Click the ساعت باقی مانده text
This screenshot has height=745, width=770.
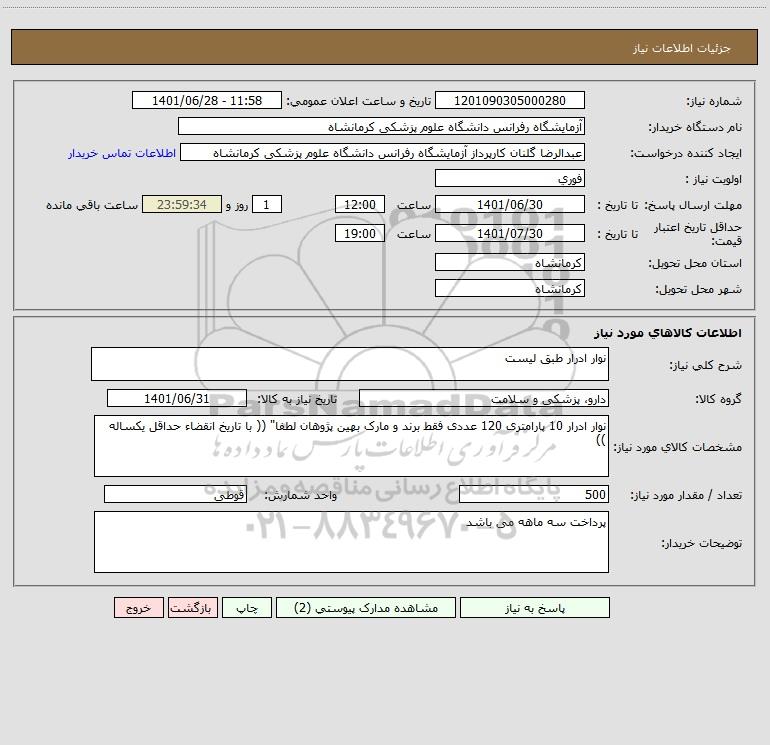tap(92, 205)
